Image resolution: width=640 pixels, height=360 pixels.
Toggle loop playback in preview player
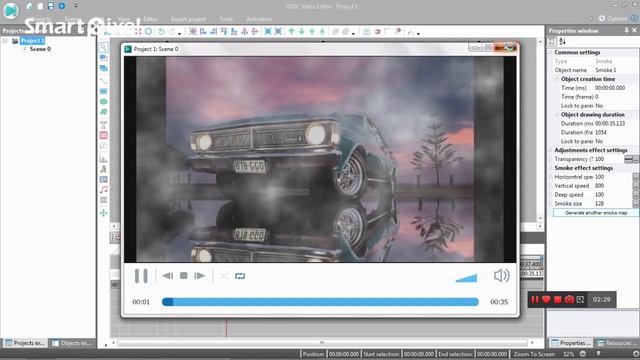tap(240, 276)
